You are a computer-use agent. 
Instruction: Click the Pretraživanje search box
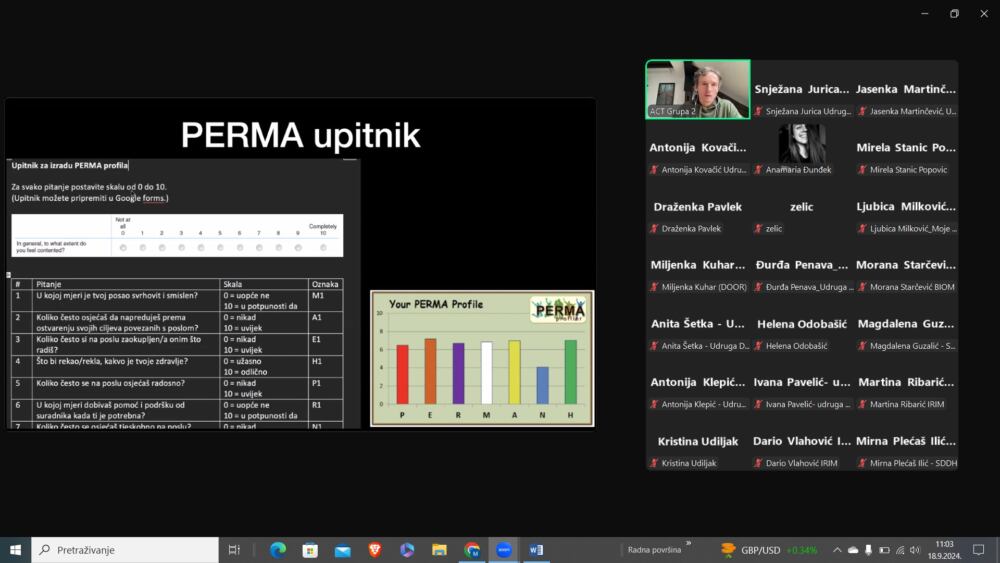[125, 550]
